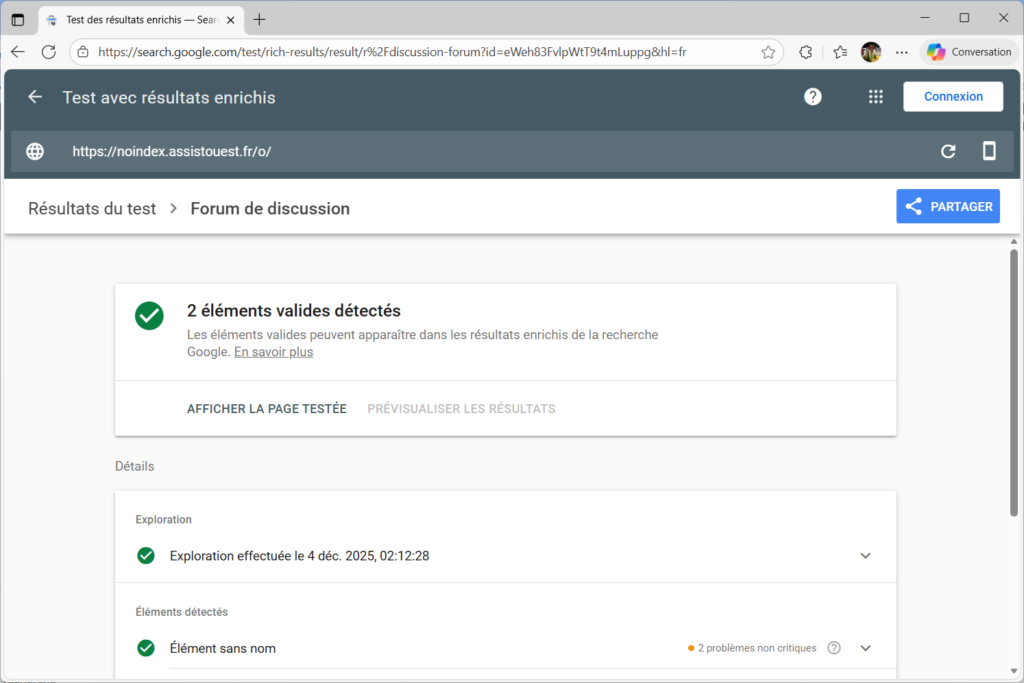Click the PARTAGER share button
This screenshot has height=683, width=1024.
coord(948,207)
